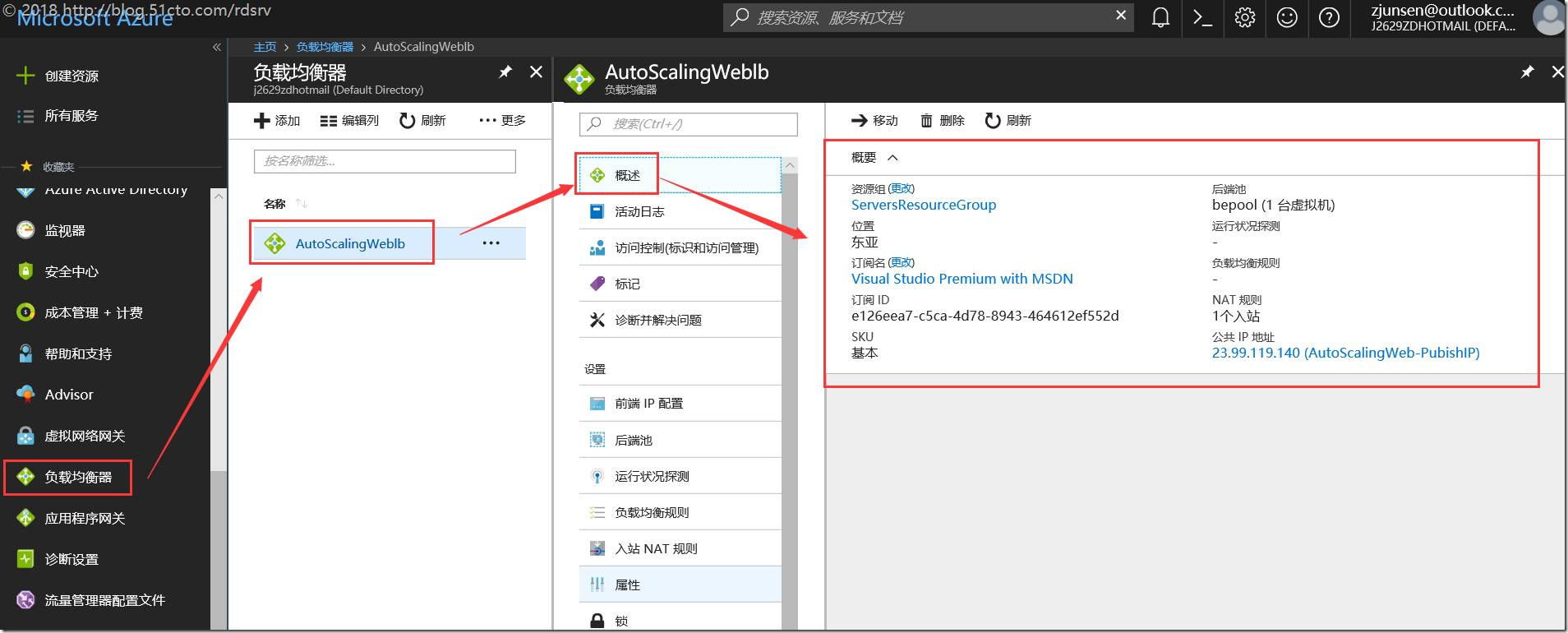The height and width of the screenshot is (633, 1568).
Task: Sort list by 名称 column arrows
Action: coord(302,204)
